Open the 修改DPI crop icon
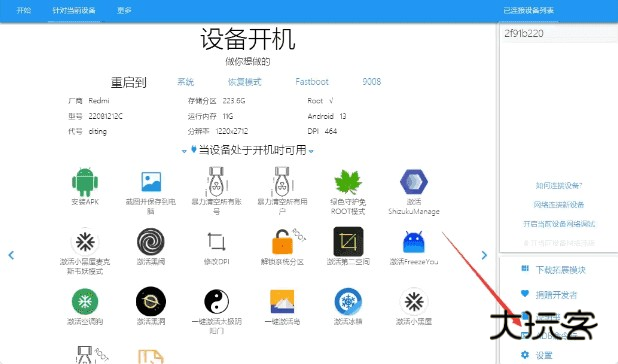The image size is (618, 364). coord(216,241)
